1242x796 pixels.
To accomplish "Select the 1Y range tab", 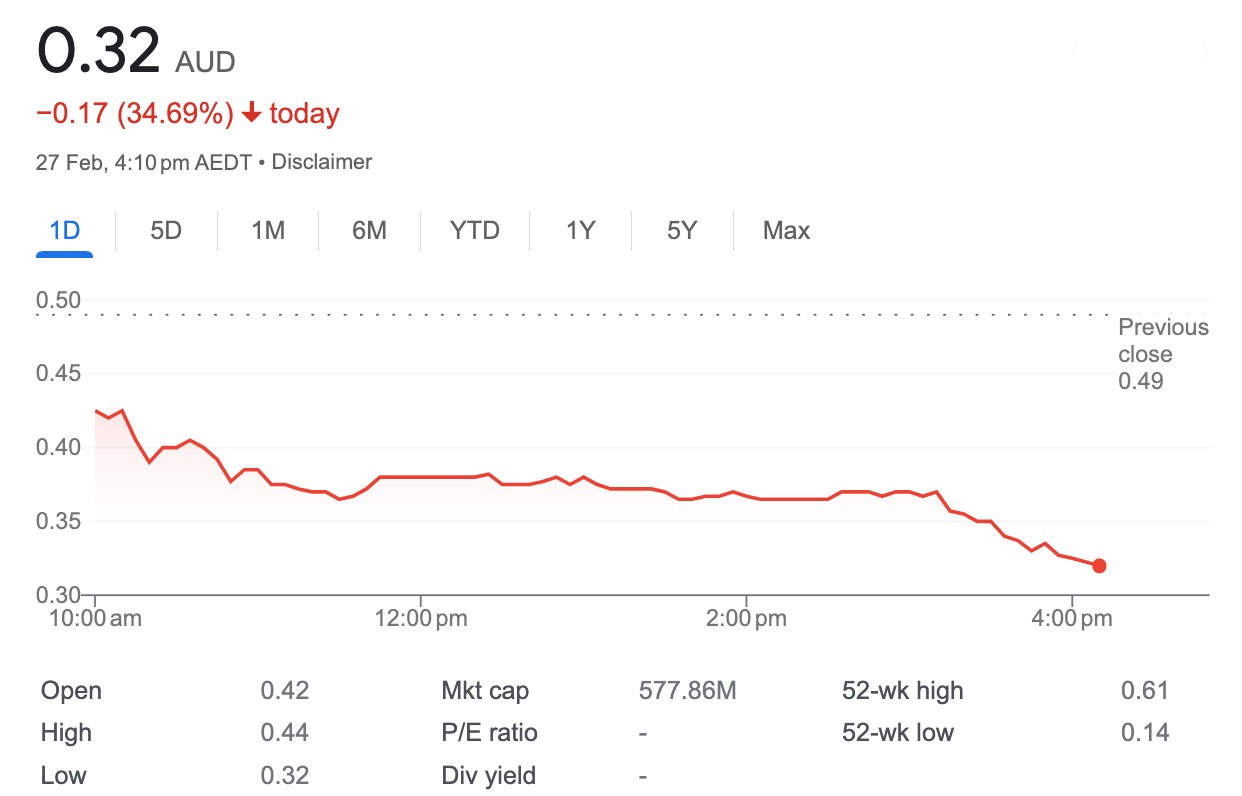I will click(x=580, y=231).
